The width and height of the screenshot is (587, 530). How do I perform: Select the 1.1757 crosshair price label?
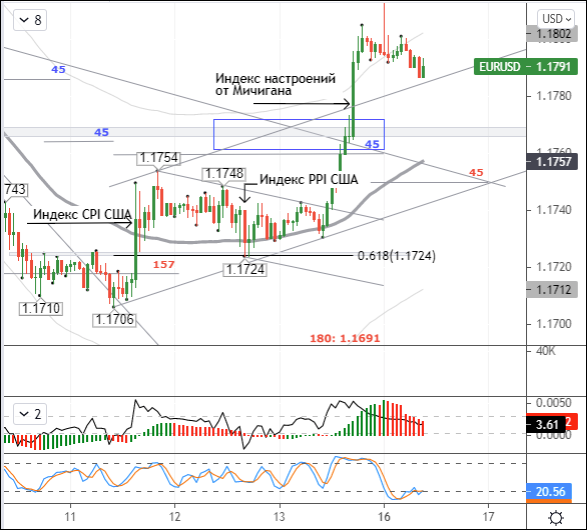pyautogui.click(x=552, y=162)
